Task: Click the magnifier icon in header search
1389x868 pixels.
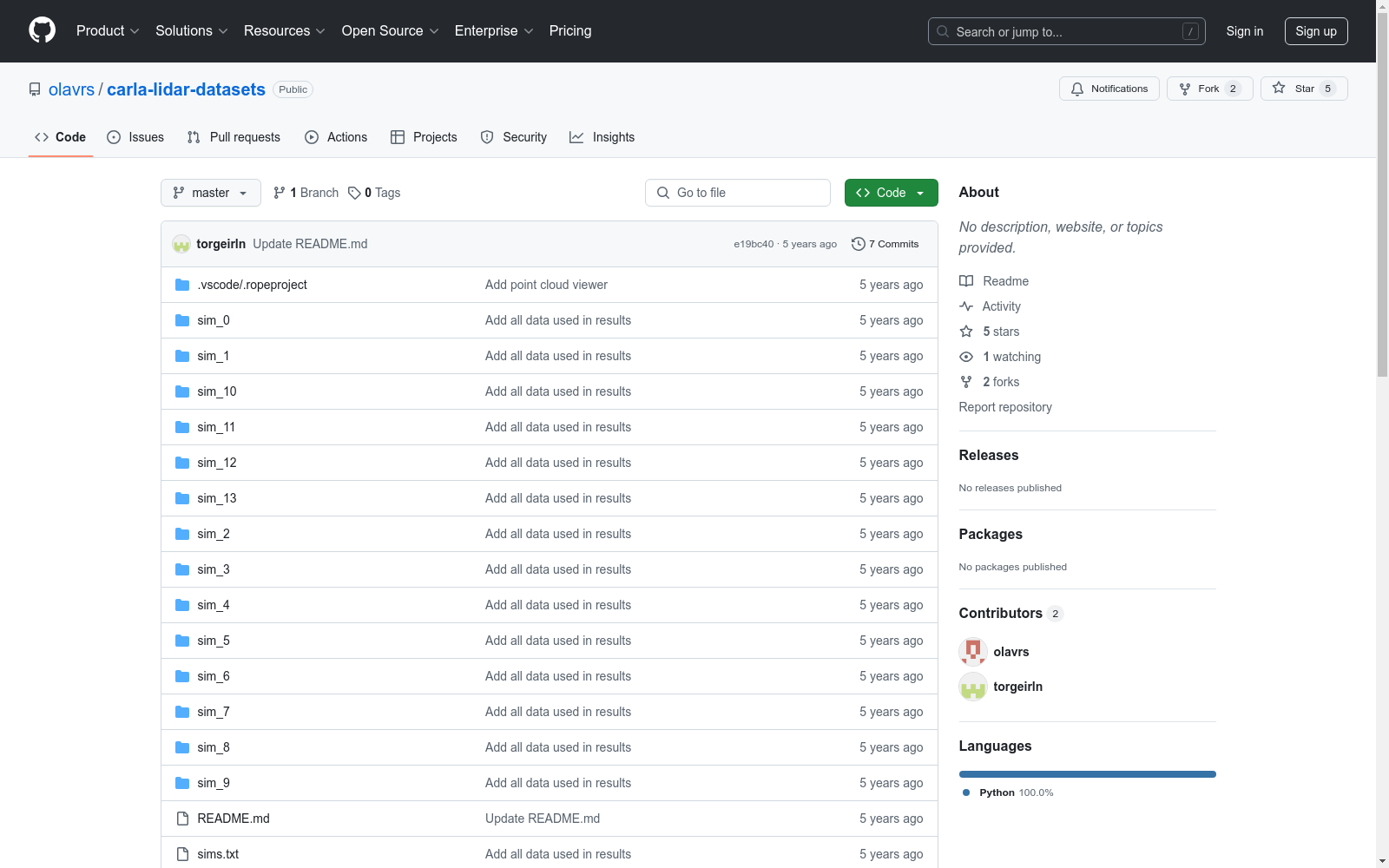Action: point(943,31)
